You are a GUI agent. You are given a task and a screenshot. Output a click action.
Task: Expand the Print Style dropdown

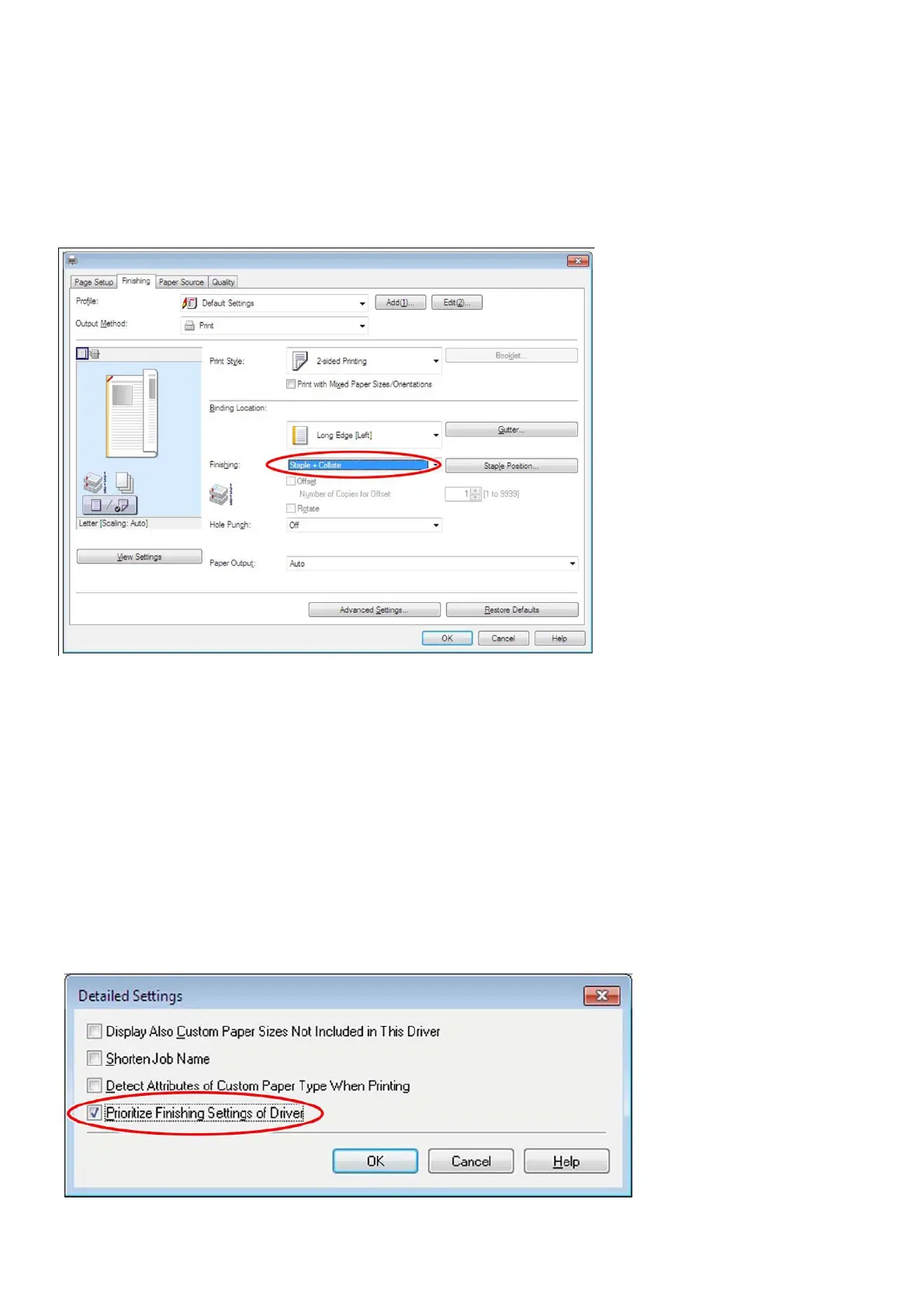pyautogui.click(x=364, y=361)
